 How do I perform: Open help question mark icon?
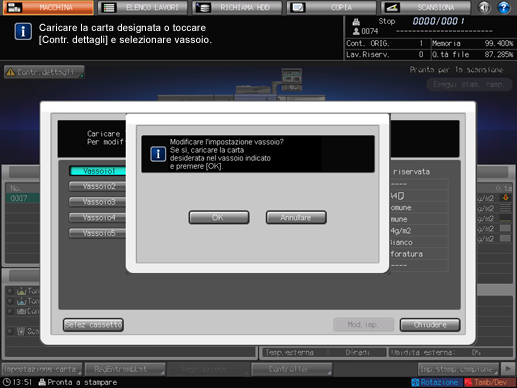504,7
